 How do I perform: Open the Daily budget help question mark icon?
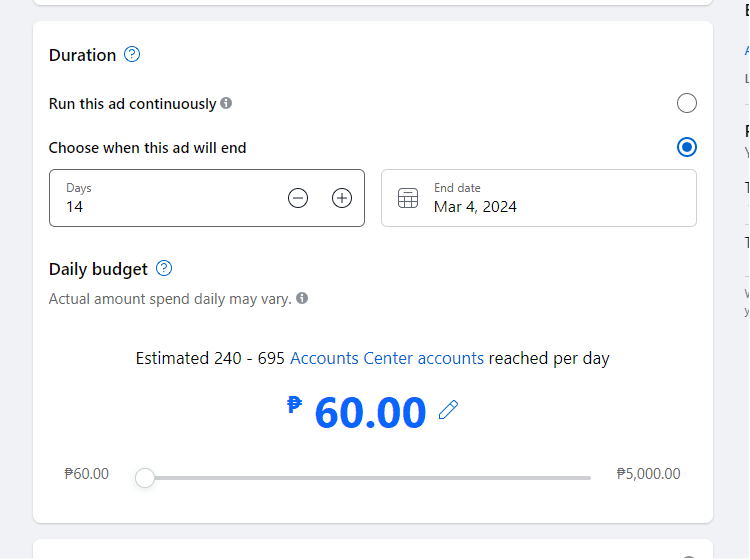coord(164,268)
